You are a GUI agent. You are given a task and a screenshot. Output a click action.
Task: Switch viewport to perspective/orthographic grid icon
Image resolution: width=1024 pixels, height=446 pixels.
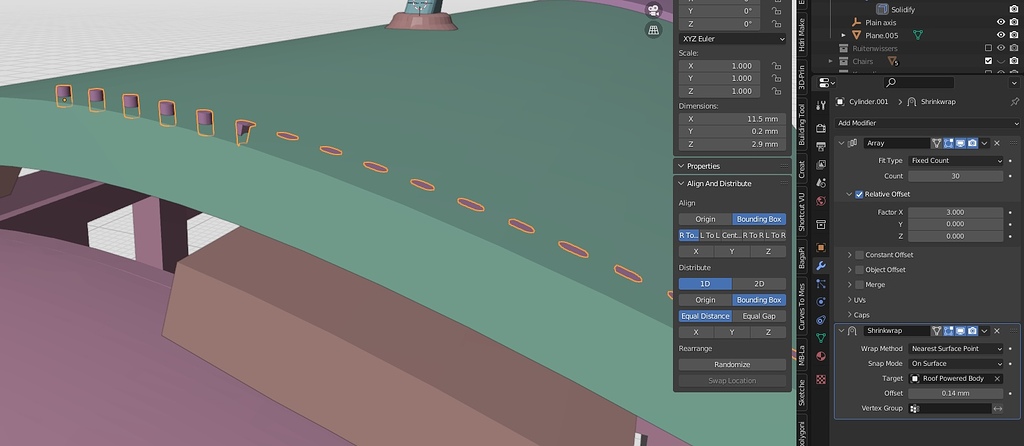(653, 30)
